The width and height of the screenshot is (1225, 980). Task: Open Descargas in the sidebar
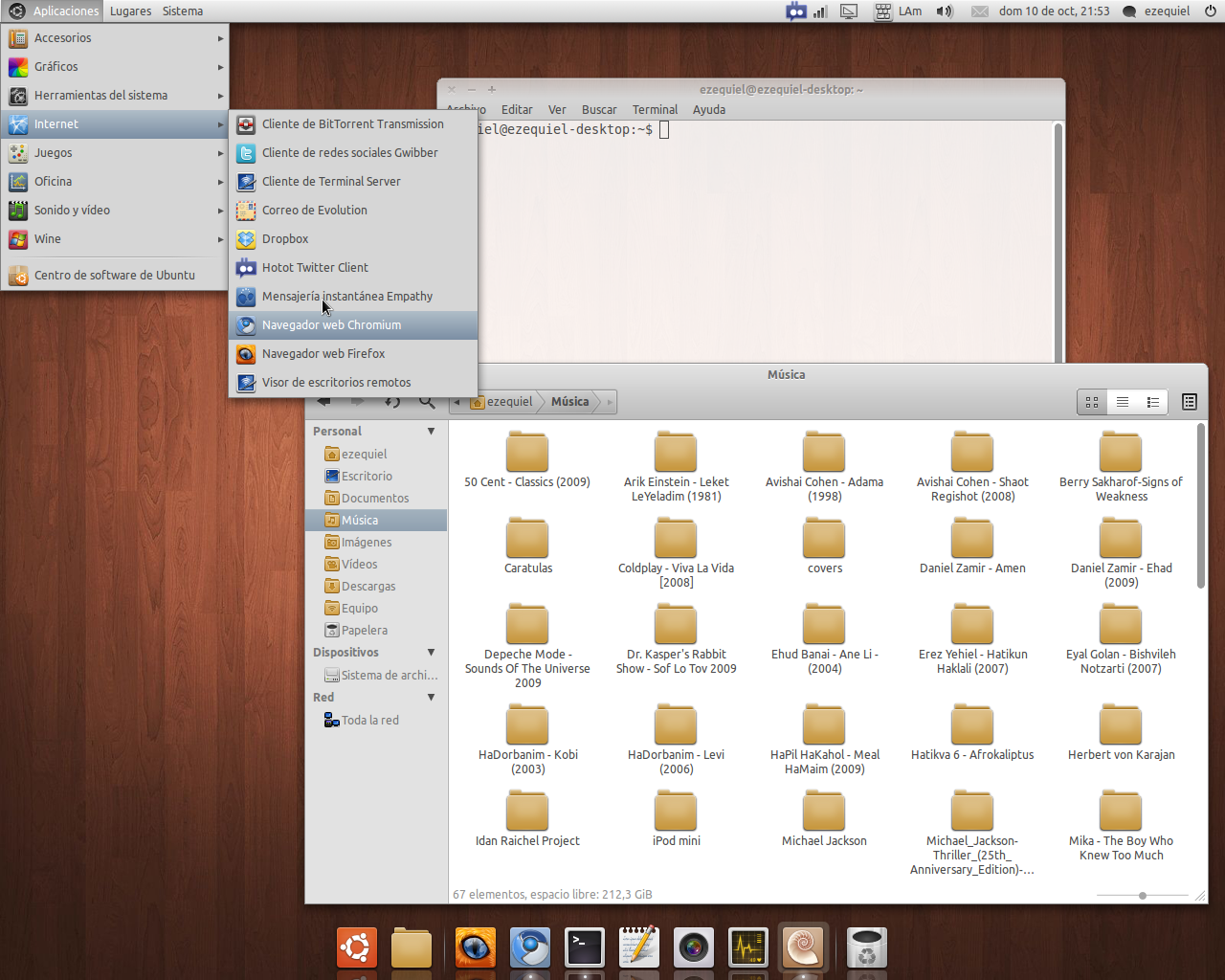pos(376,587)
